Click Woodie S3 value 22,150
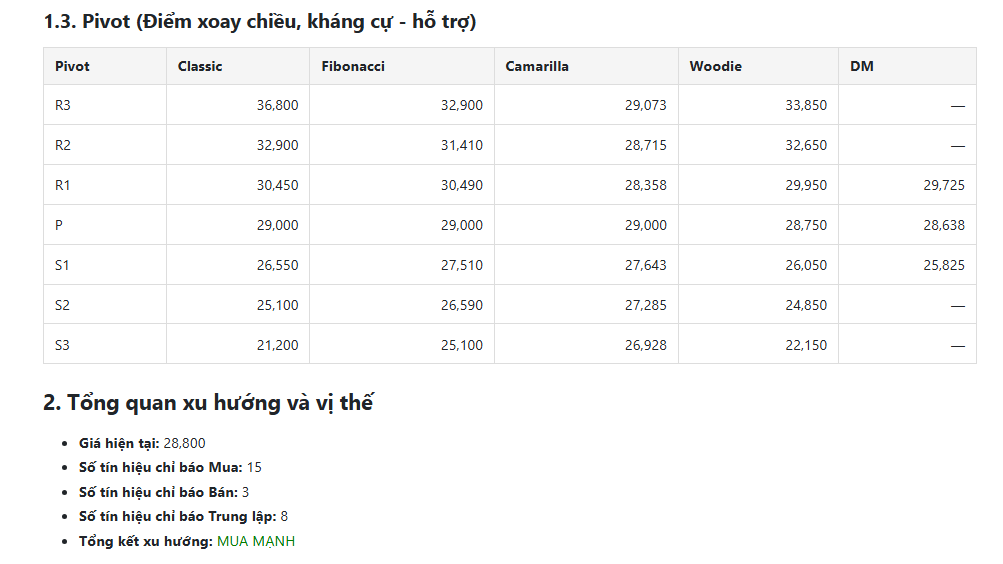1003x564 pixels. (806, 345)
